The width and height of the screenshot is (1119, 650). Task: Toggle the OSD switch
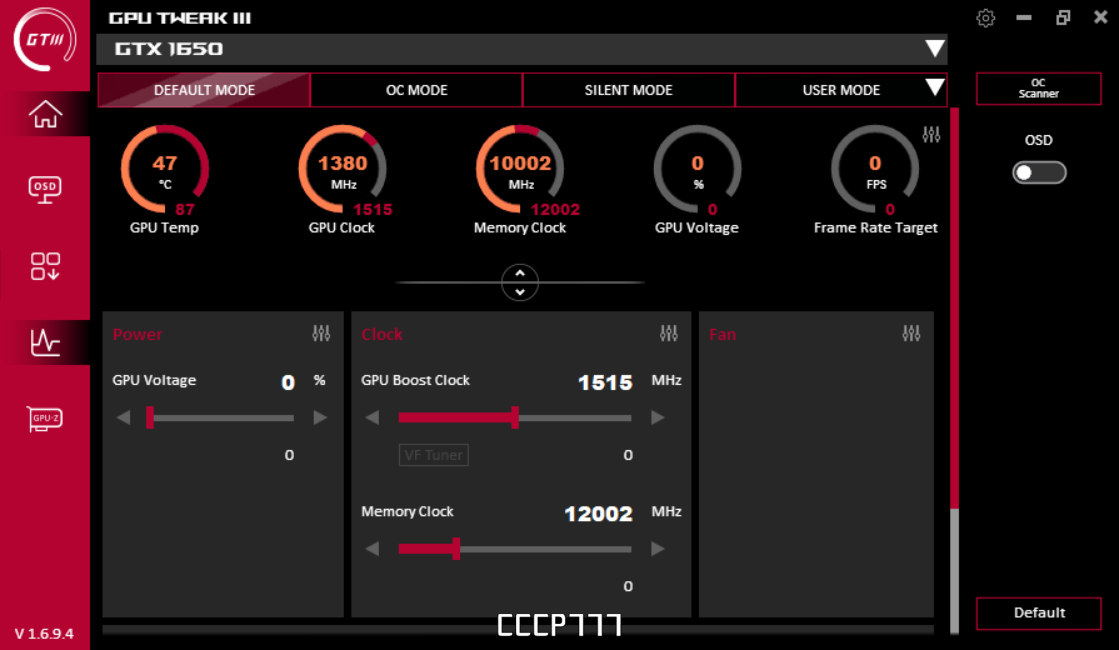click(1039, 173)
